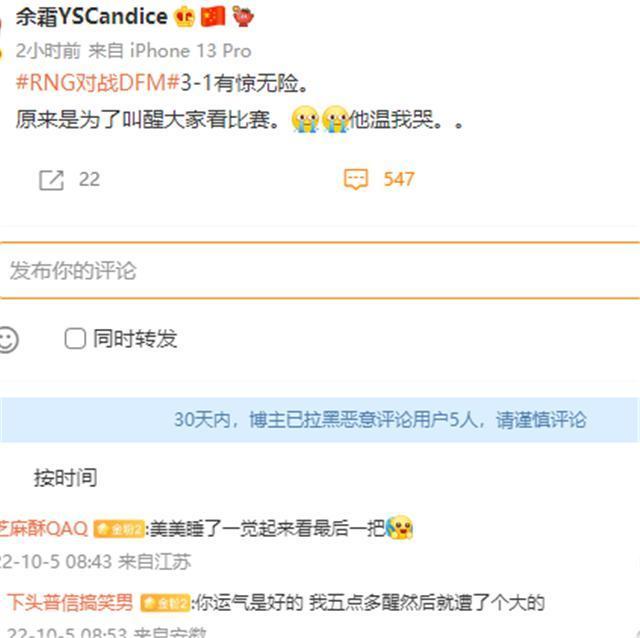
Task: Open the comments bubble icon
Action: tap(356, 180)
